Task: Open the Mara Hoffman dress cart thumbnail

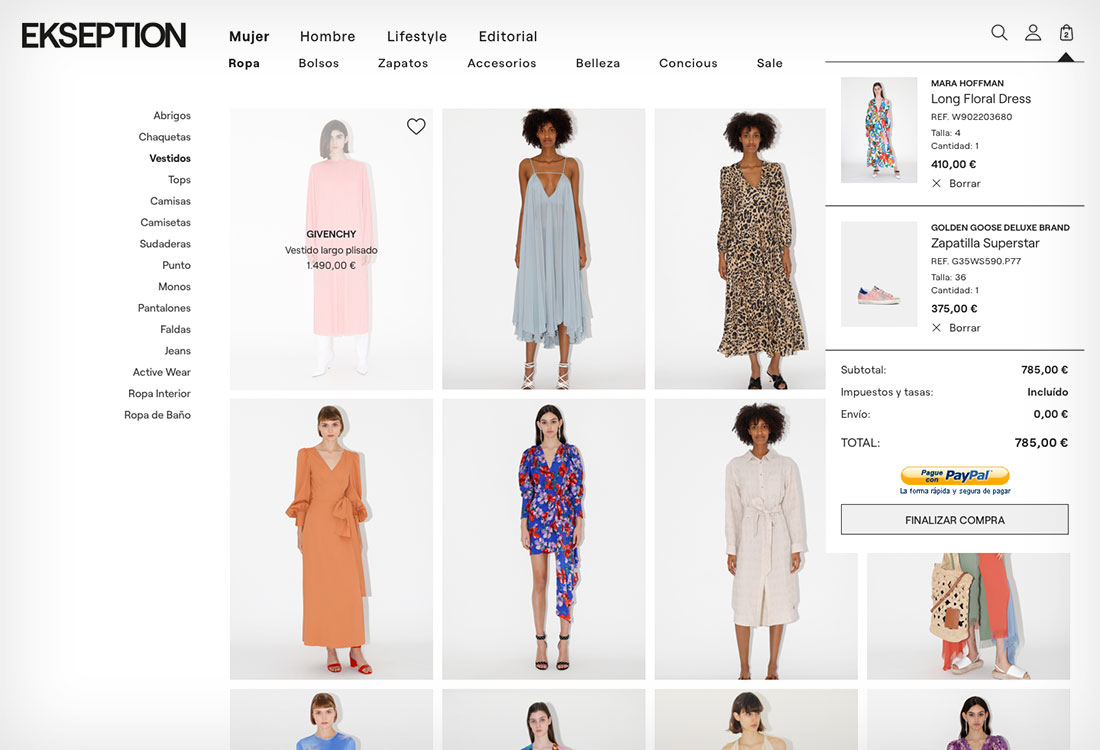Action: pos(879,130)
